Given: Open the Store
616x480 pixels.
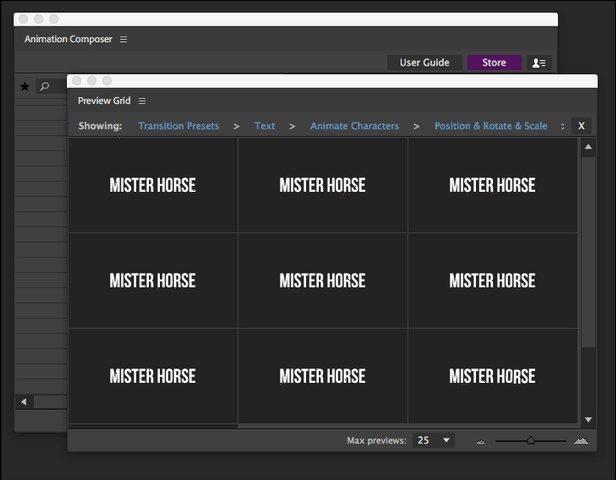Looking at the screenshot, I should point(494,63).
